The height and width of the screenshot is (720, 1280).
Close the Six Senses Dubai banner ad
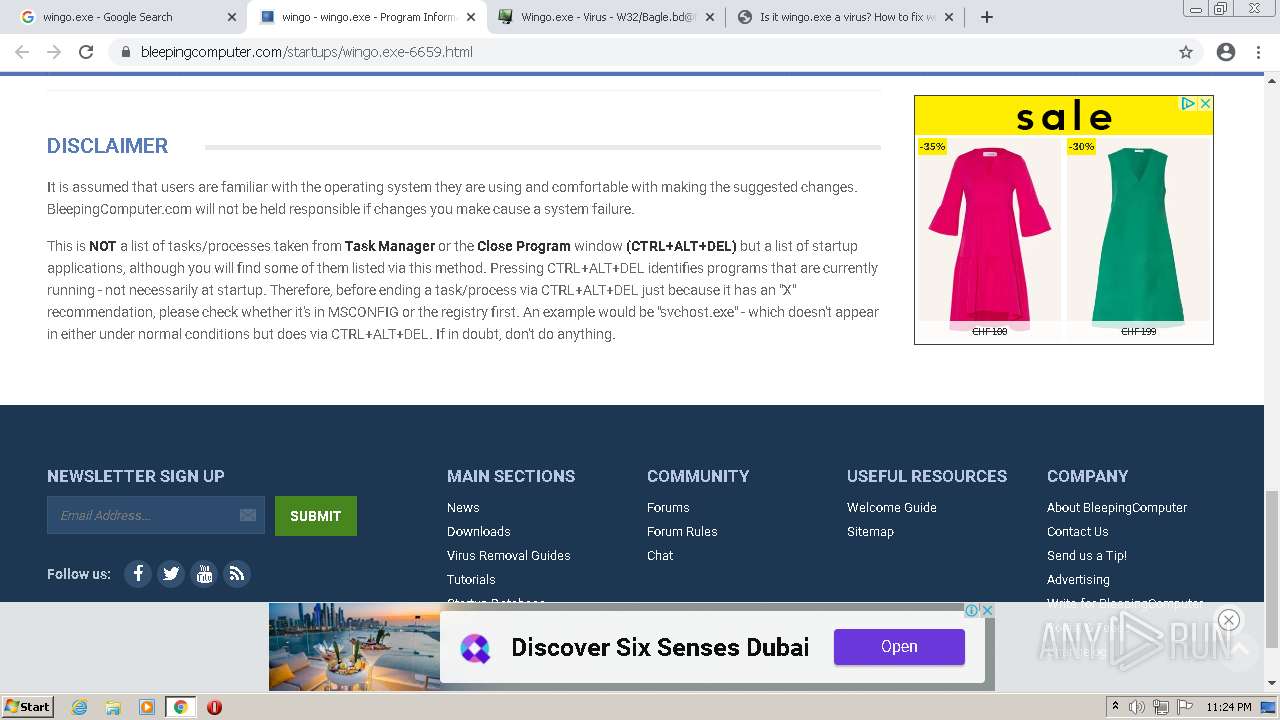(x=987, y=610)
